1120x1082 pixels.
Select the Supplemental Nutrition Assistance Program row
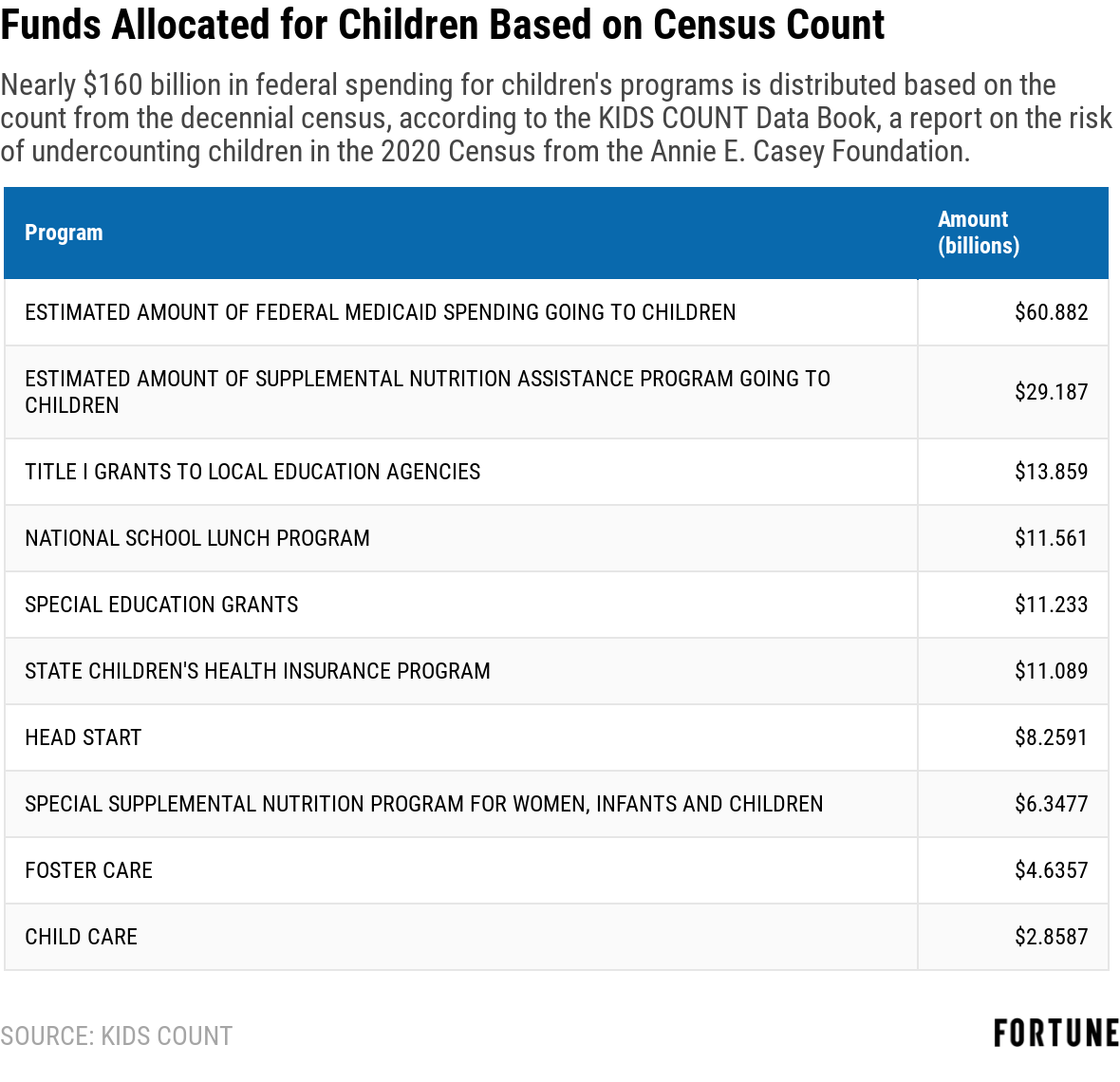(427, 391)
